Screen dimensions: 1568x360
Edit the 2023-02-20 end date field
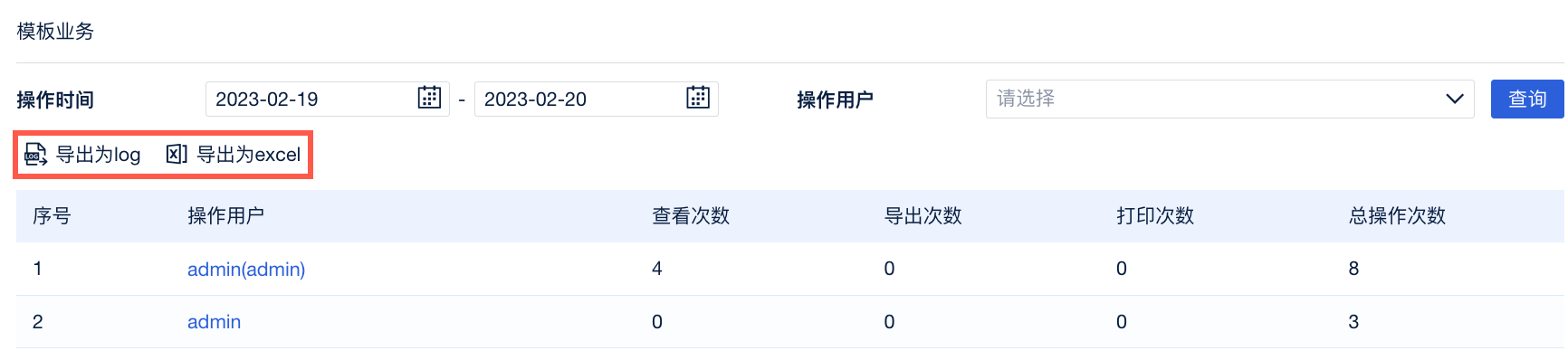597,99
